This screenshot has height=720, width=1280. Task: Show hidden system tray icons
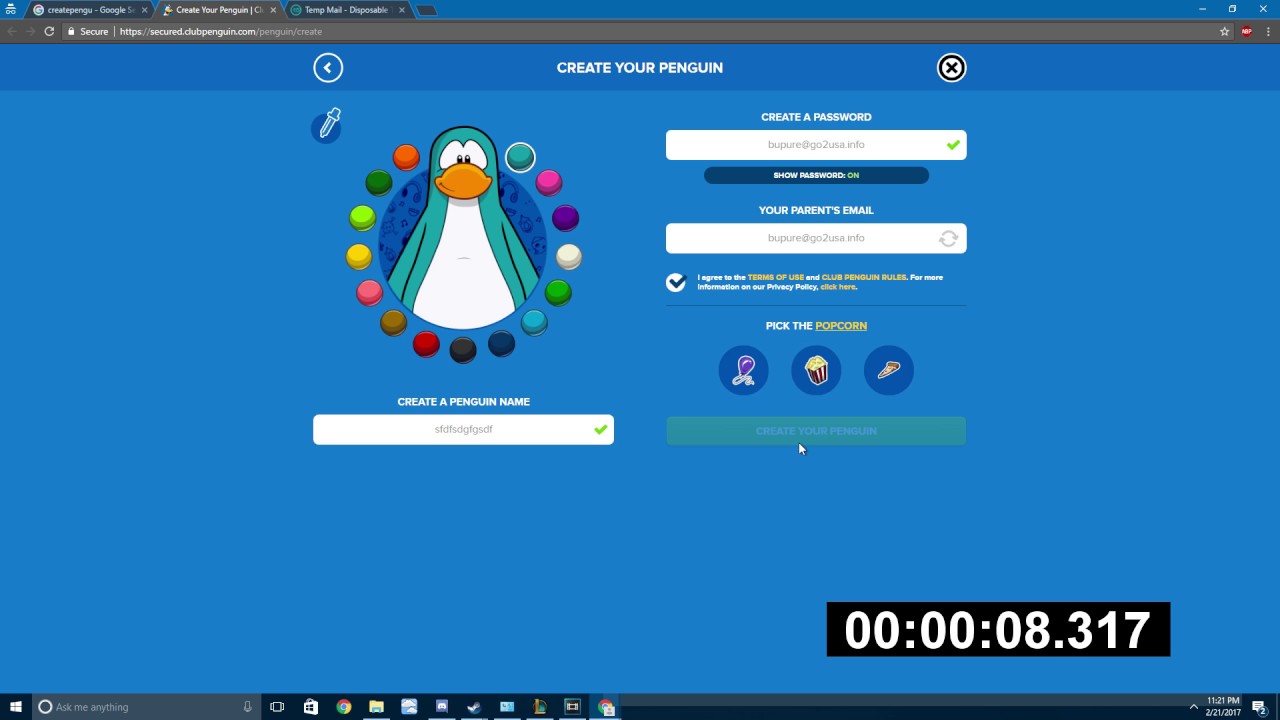(1193, 707)
